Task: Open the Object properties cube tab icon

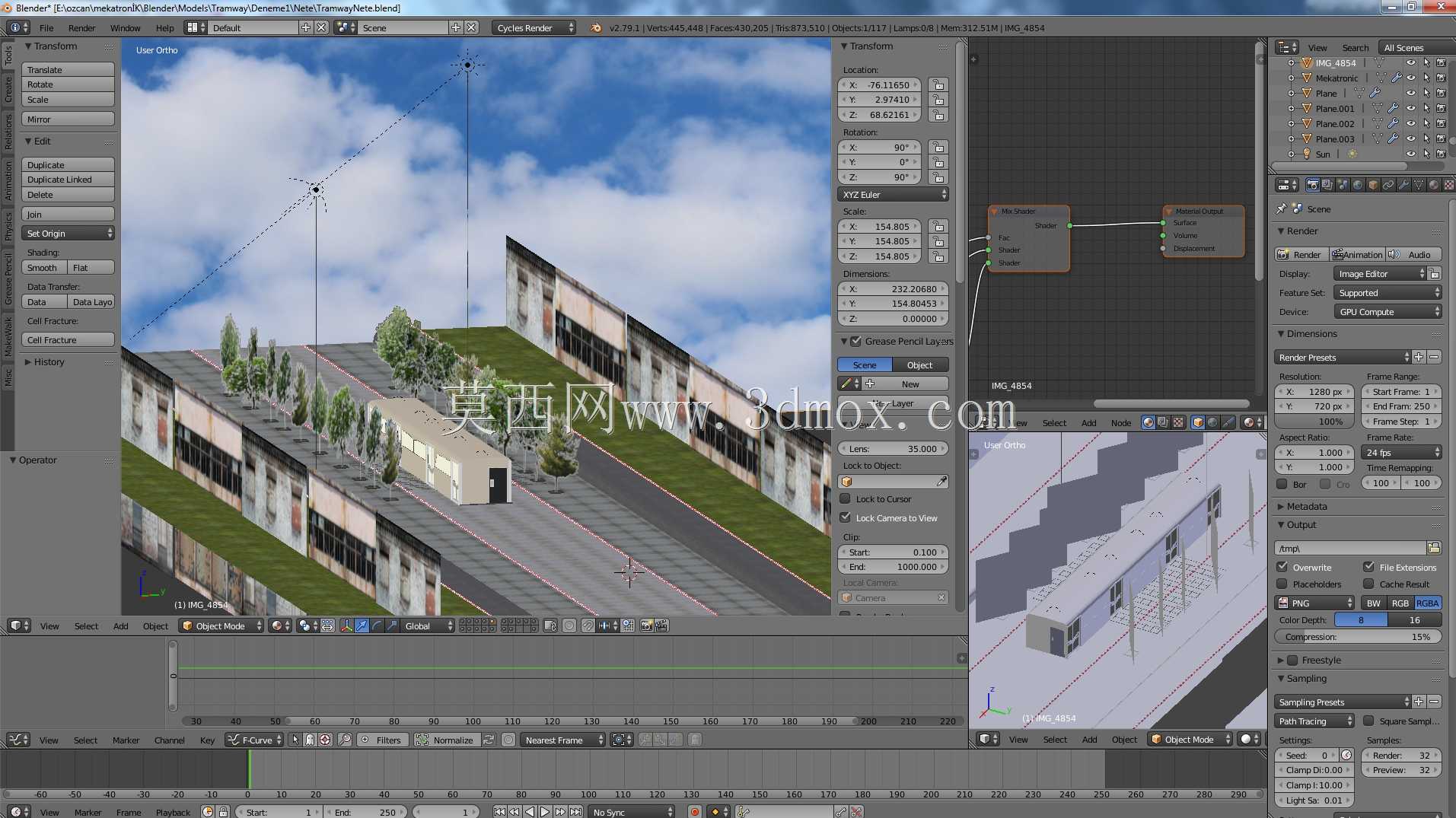Action: click(1373, 185)
